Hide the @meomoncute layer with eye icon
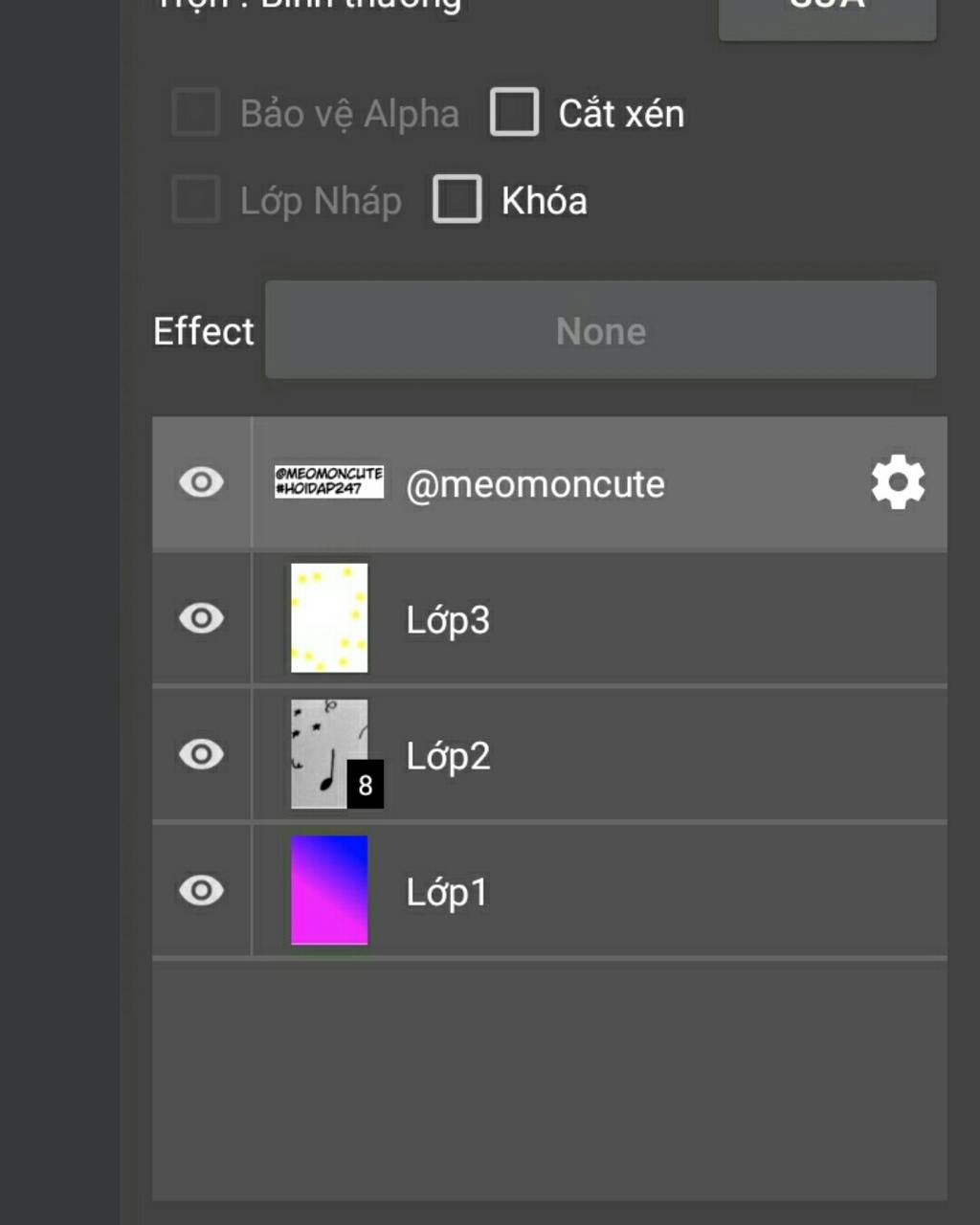Viewport: 980px width, 1225px height. pos(201,482)
